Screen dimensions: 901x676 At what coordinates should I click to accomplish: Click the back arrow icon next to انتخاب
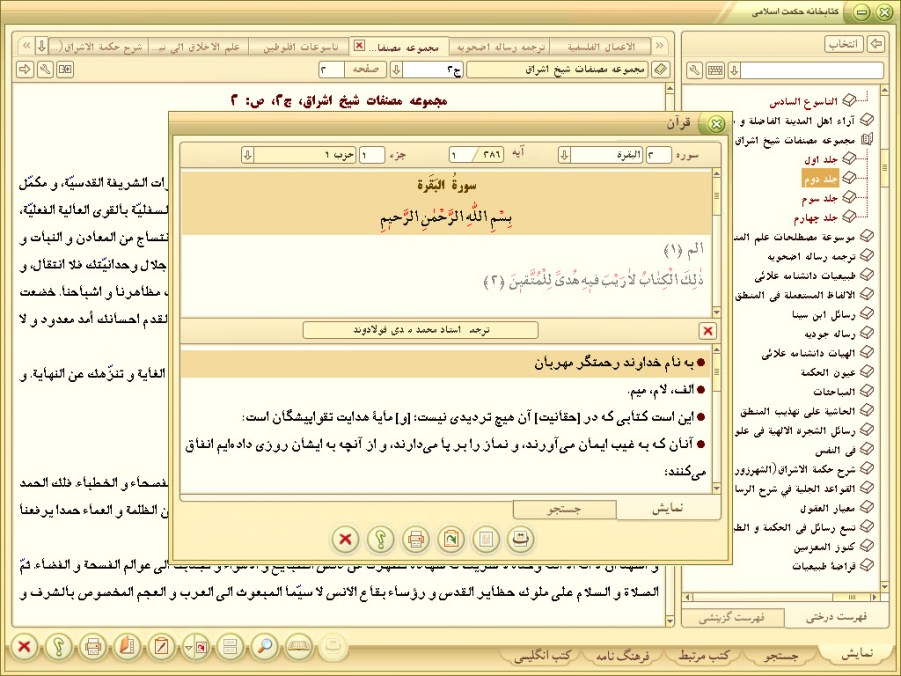pos(876,44)
